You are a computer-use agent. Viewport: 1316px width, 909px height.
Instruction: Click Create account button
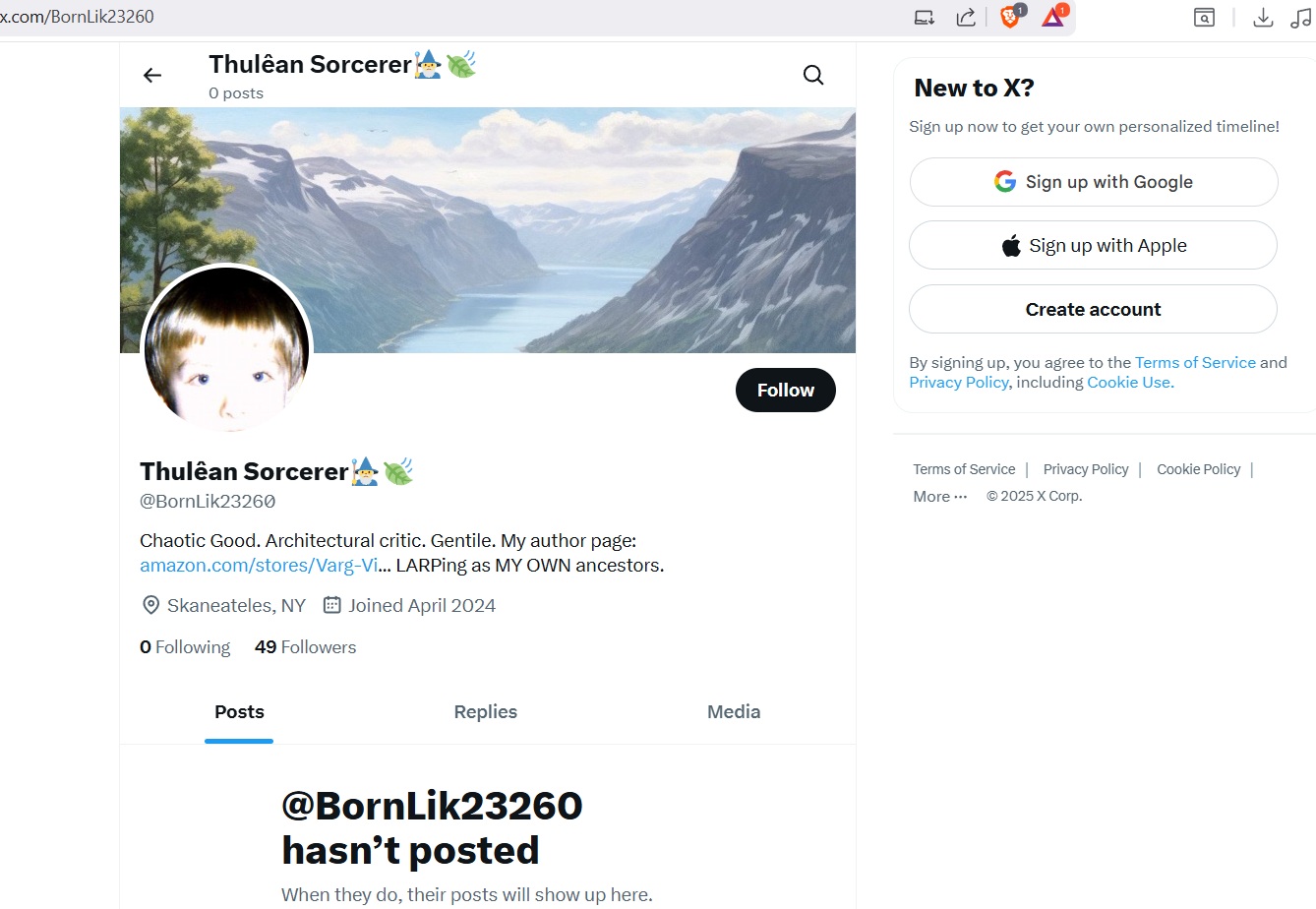[x=1094, y=309]
